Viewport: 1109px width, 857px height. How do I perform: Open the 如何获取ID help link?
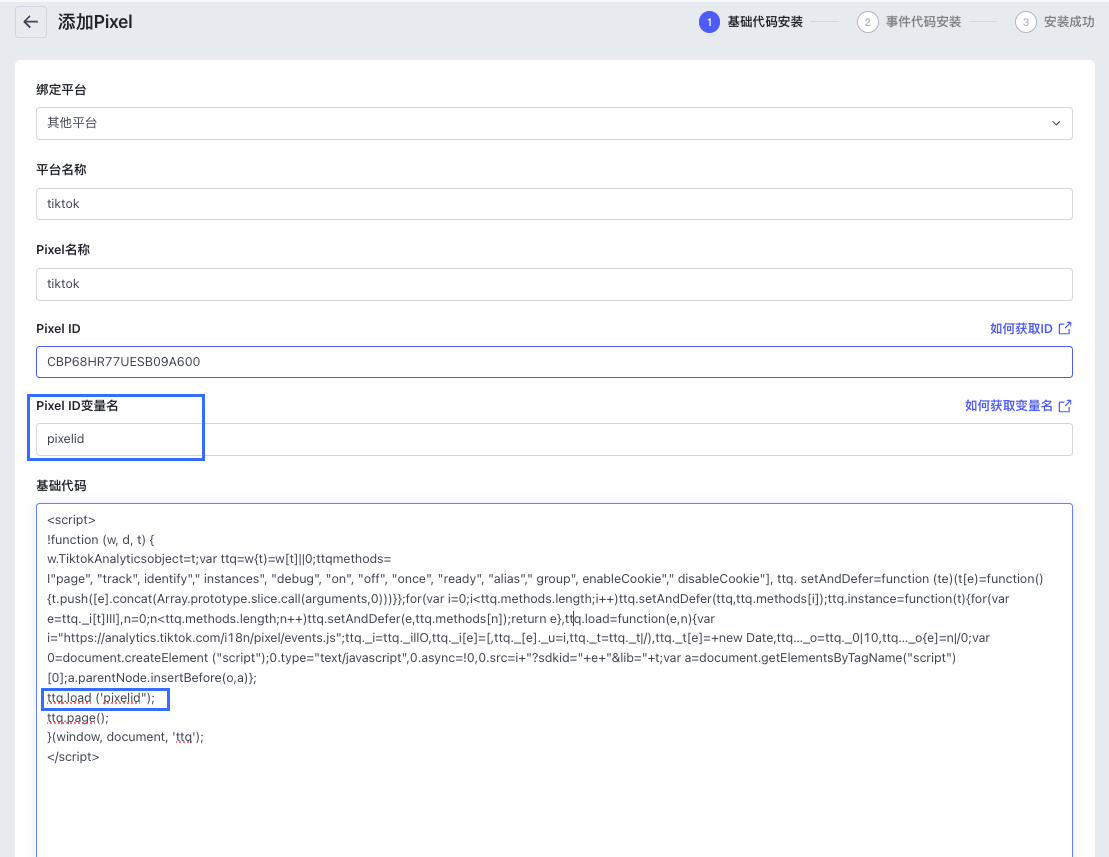pos(1021,328)
